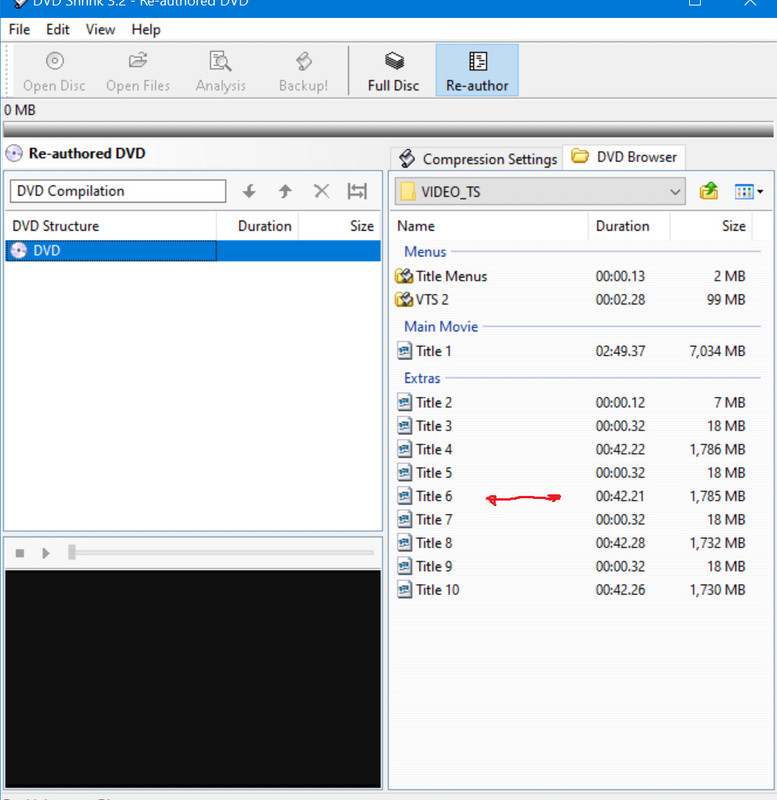Click left panel Size column header
777x800 pixels.
[339, 226]
